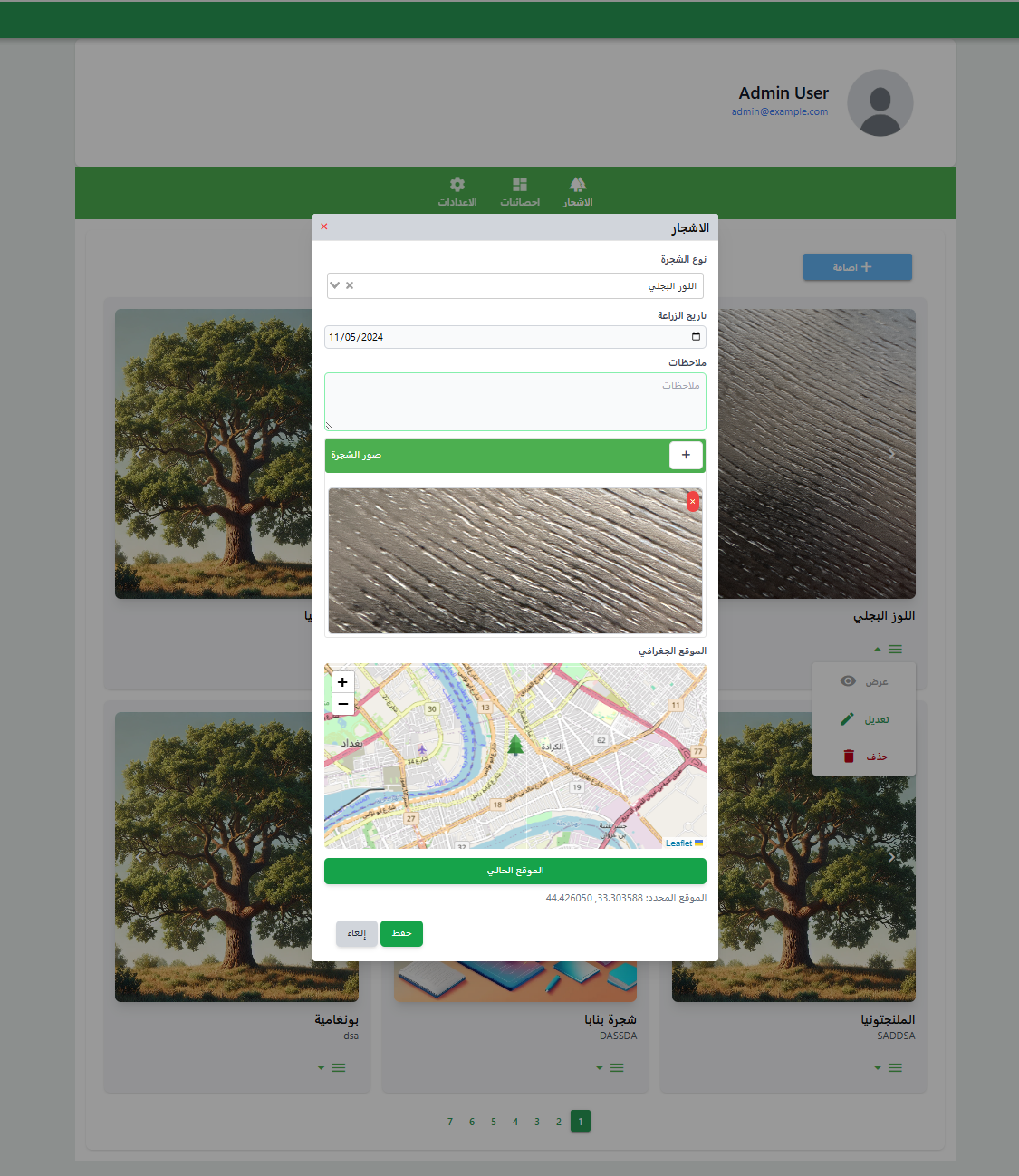This screenshot has height=1176, width=1019.
Task: Select the view option with eye icon
Action: click(x=864, y=681)
